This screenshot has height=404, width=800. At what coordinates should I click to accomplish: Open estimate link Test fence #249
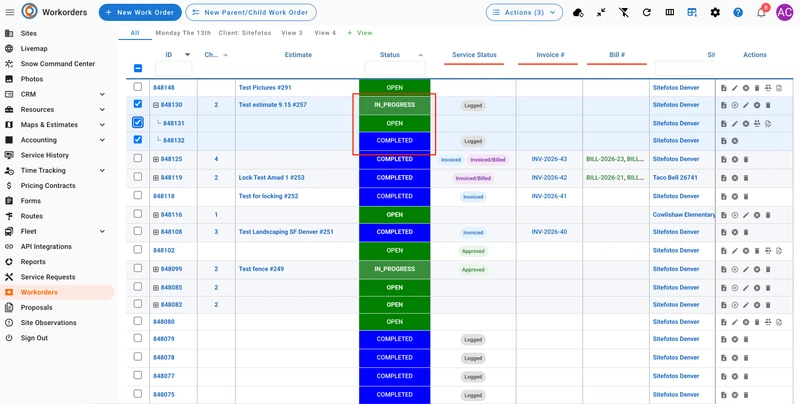click(x=261, y=269)
